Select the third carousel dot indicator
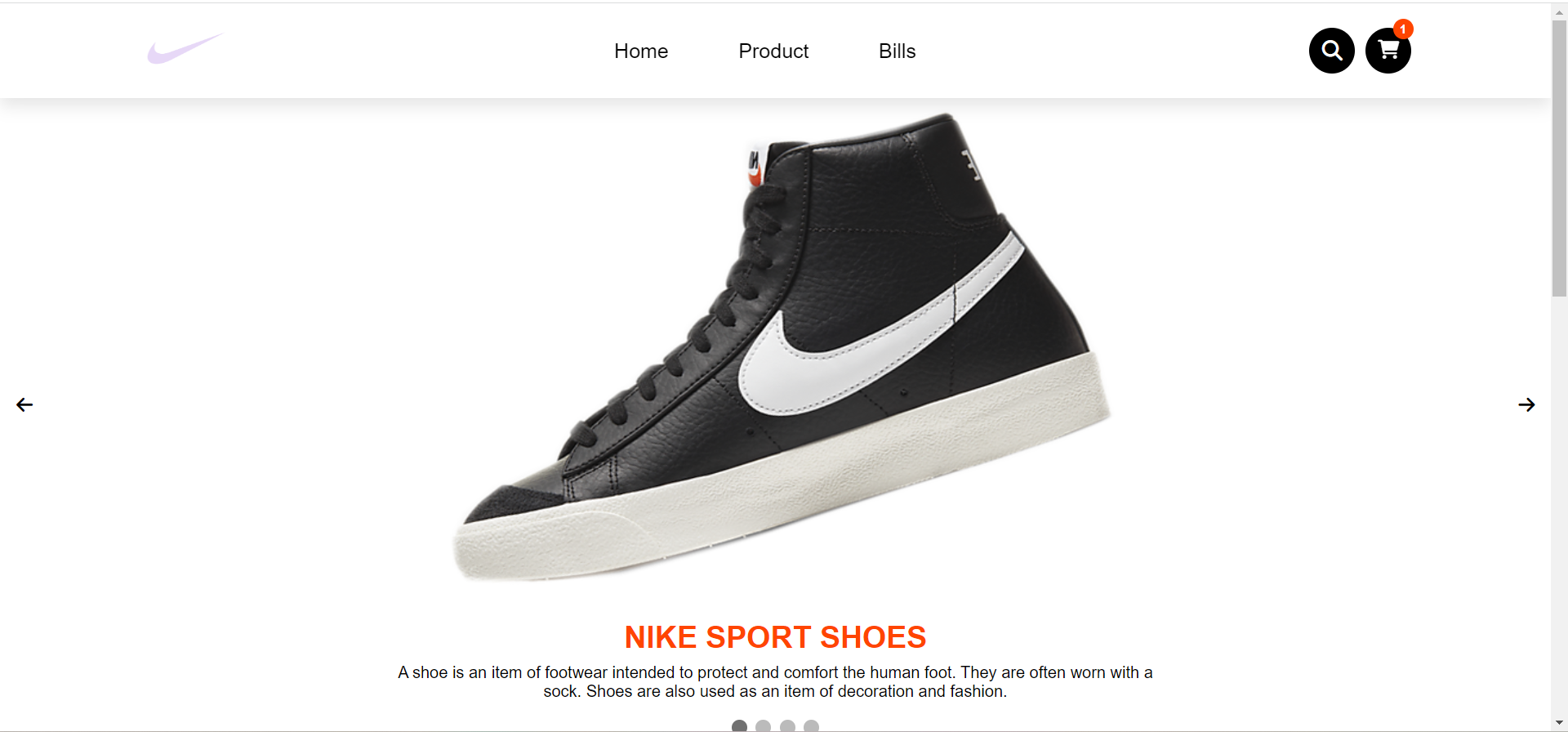This screenshot has height=732, width=1568. 787,726
